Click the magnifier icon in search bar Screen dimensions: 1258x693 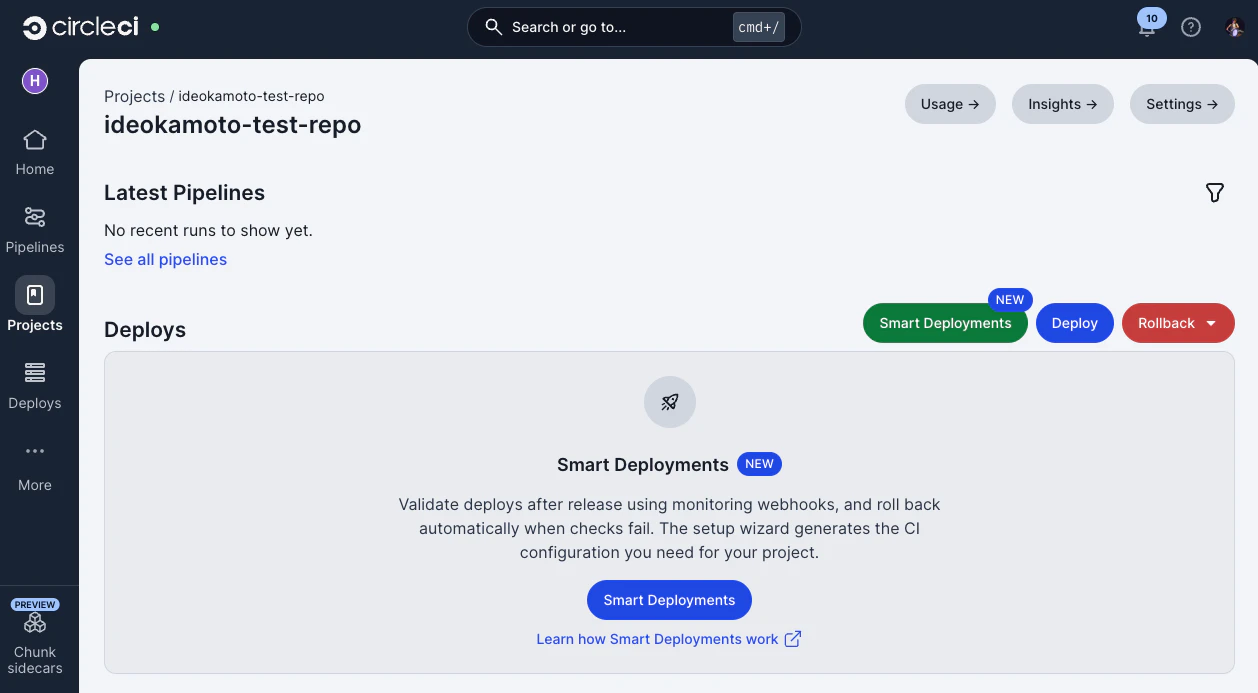pyautogui.click(x=493, y=27)
